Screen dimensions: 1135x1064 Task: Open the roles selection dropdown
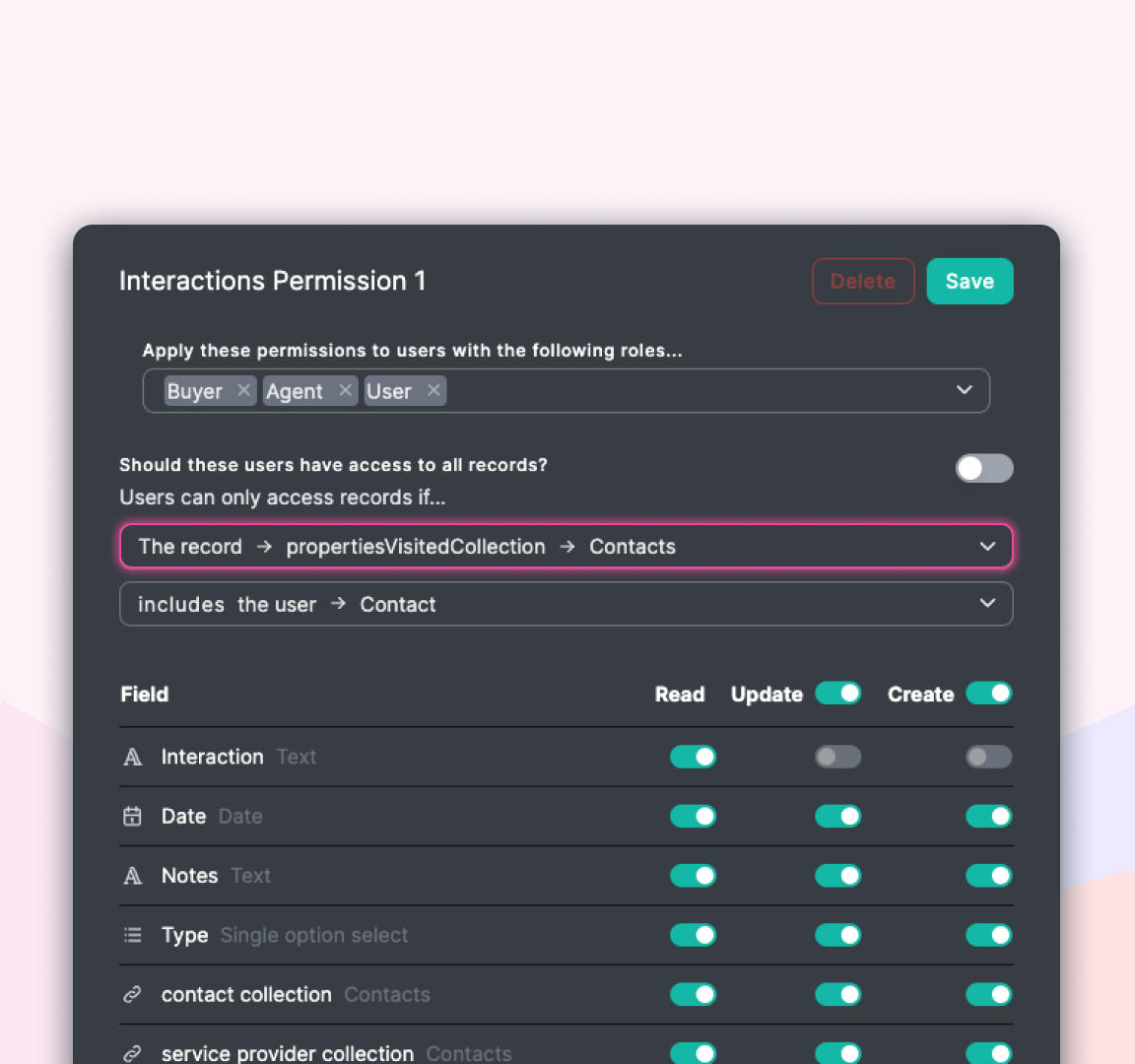(965, 390)
